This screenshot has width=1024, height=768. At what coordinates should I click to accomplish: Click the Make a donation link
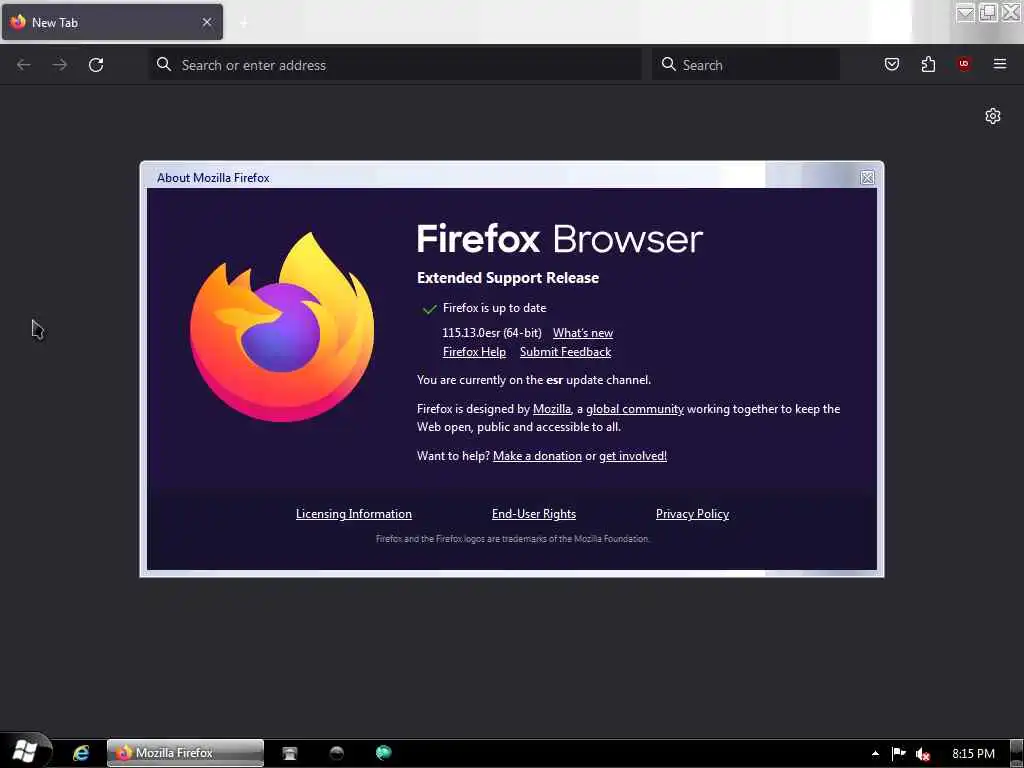coord(537,456)
